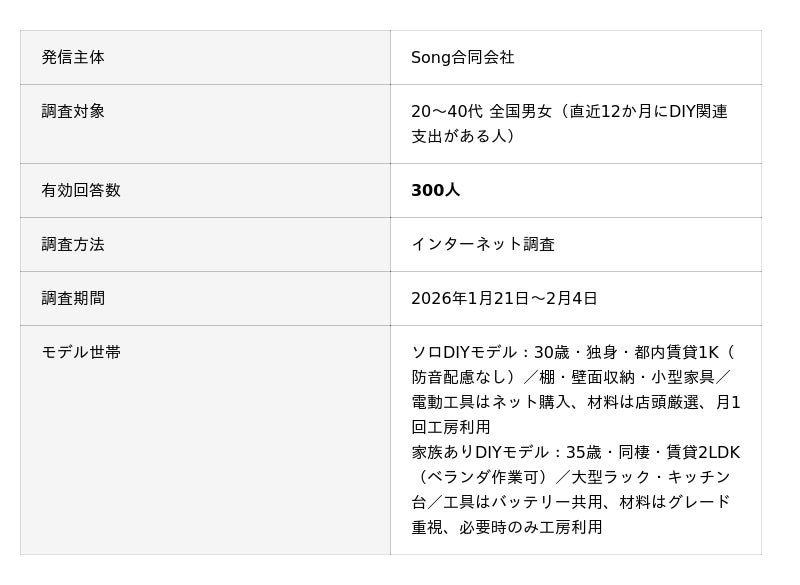Image resolution: width=800 pixels, height=585 pixels.
Task: Click the 支出がある人 text line
Action: tap(463, 136)
